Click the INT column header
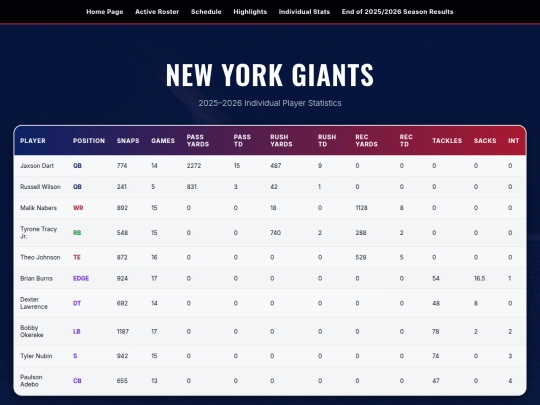Viewport: 540px width, 405px height. click(x=513, y=141)
